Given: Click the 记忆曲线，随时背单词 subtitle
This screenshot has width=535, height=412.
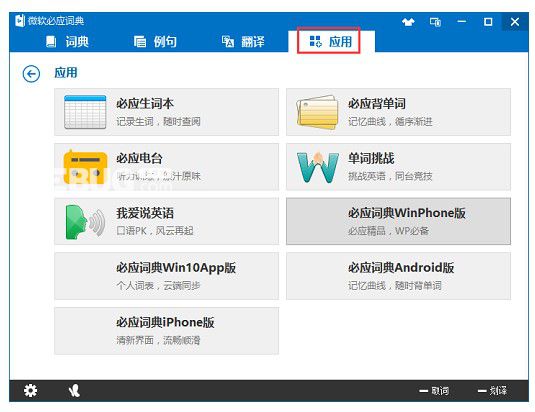Looking at the screenshot, I should click(395, 285).
